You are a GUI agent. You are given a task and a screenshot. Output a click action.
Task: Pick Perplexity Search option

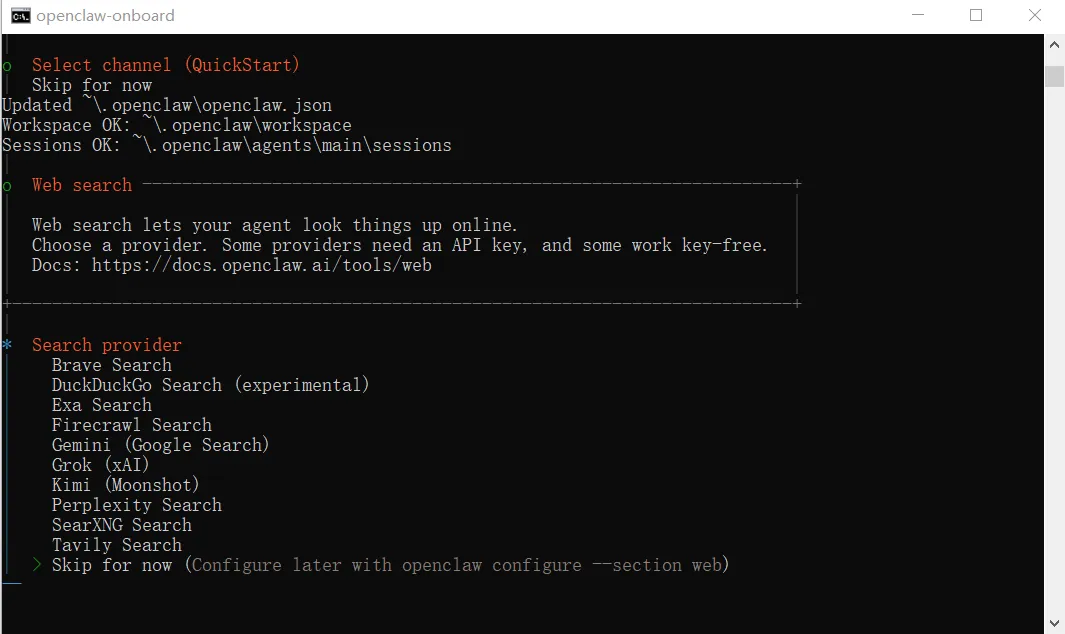[x=136, y=505]
